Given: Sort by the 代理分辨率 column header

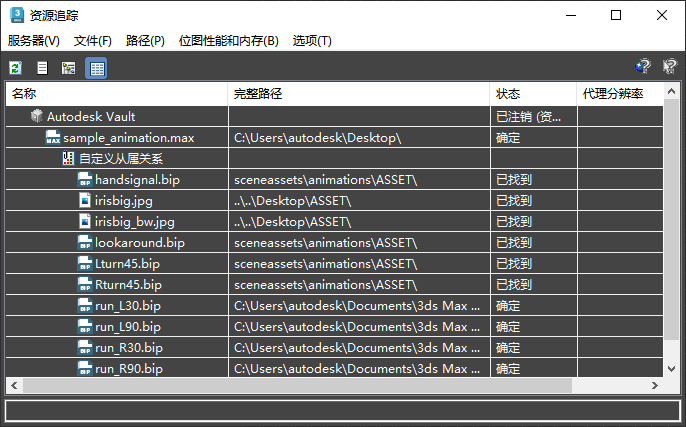Looking at the screenshot, I should pos(620,94).
